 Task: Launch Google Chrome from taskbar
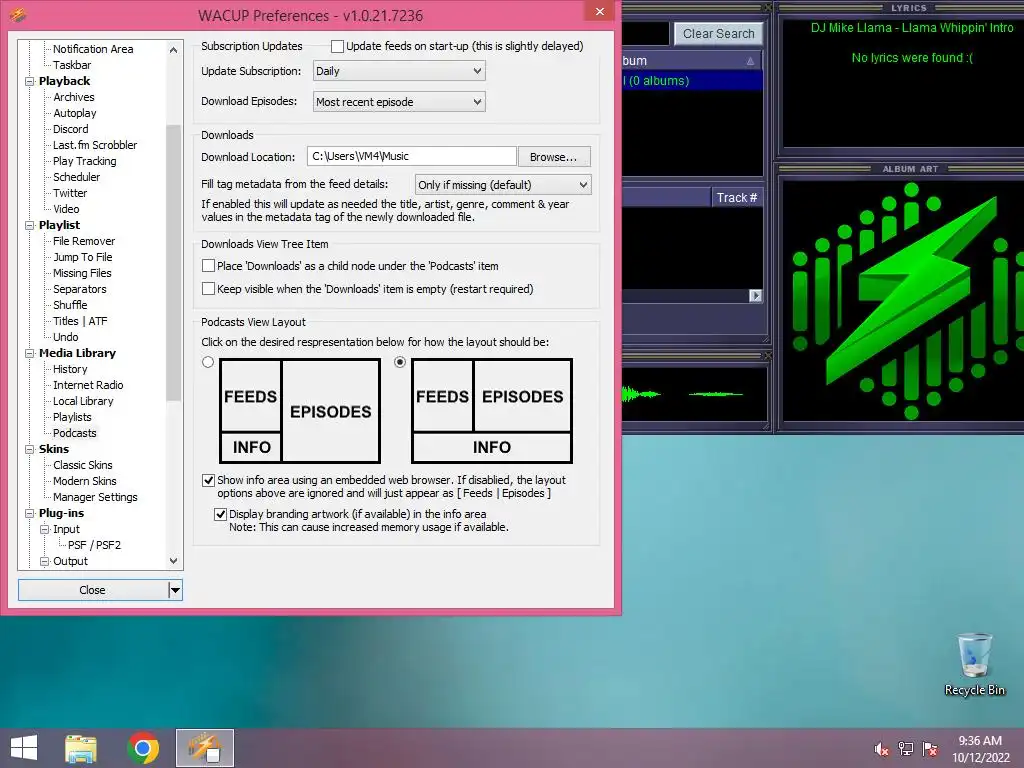(143, 748)
